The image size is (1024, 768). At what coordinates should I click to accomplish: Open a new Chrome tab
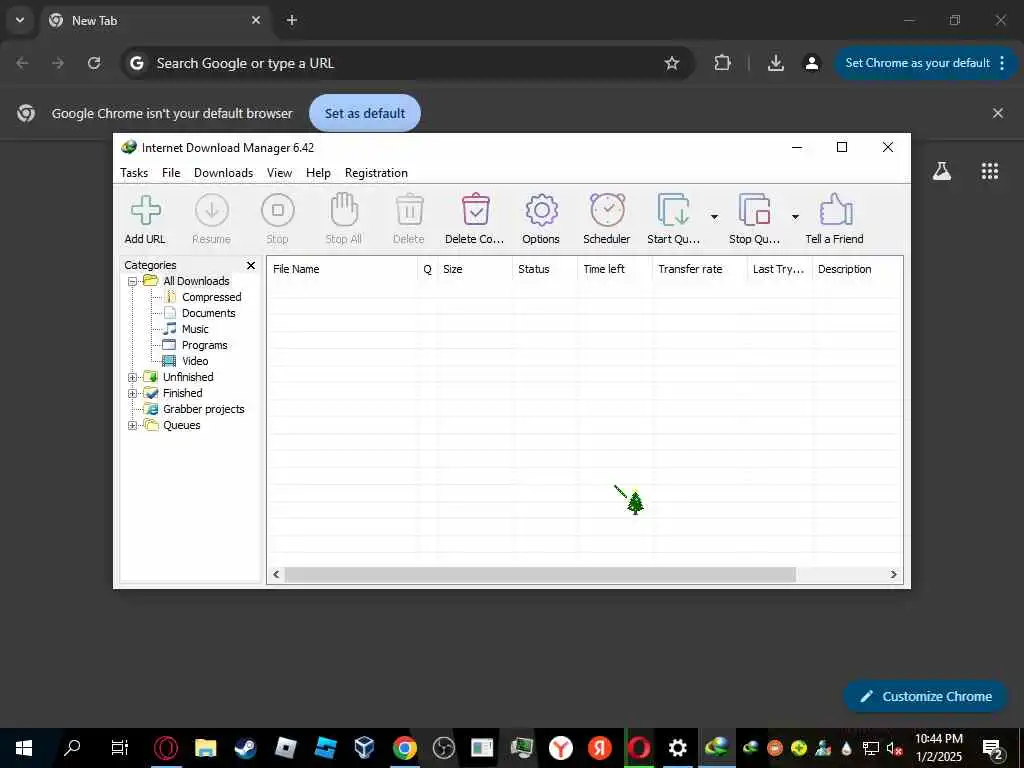tap(292, 20)
